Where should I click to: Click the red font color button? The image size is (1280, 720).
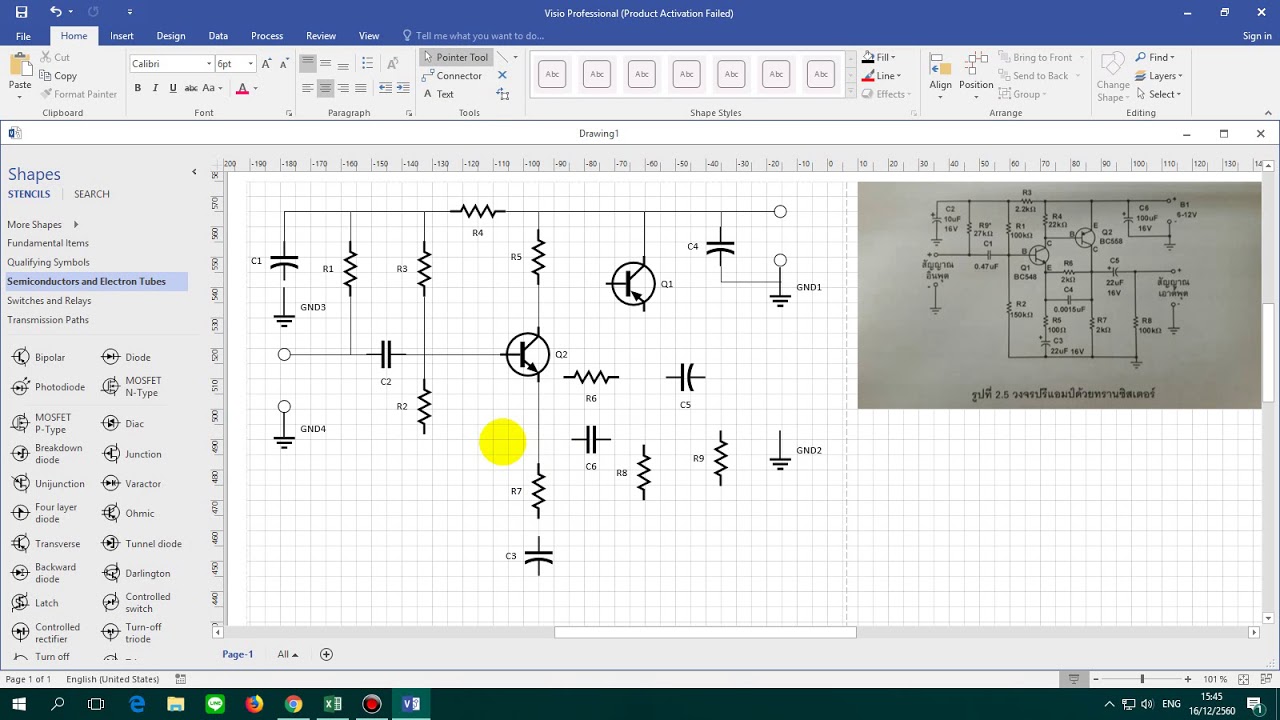pos(242,88)
